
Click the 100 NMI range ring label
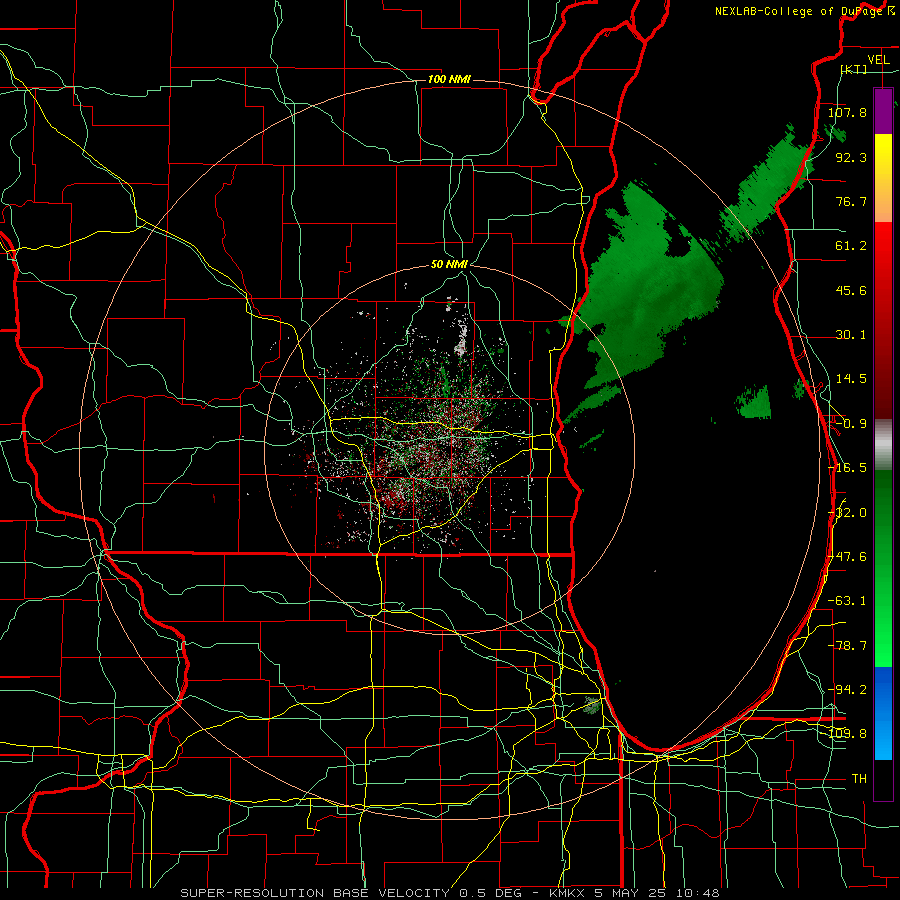(449, 79)
